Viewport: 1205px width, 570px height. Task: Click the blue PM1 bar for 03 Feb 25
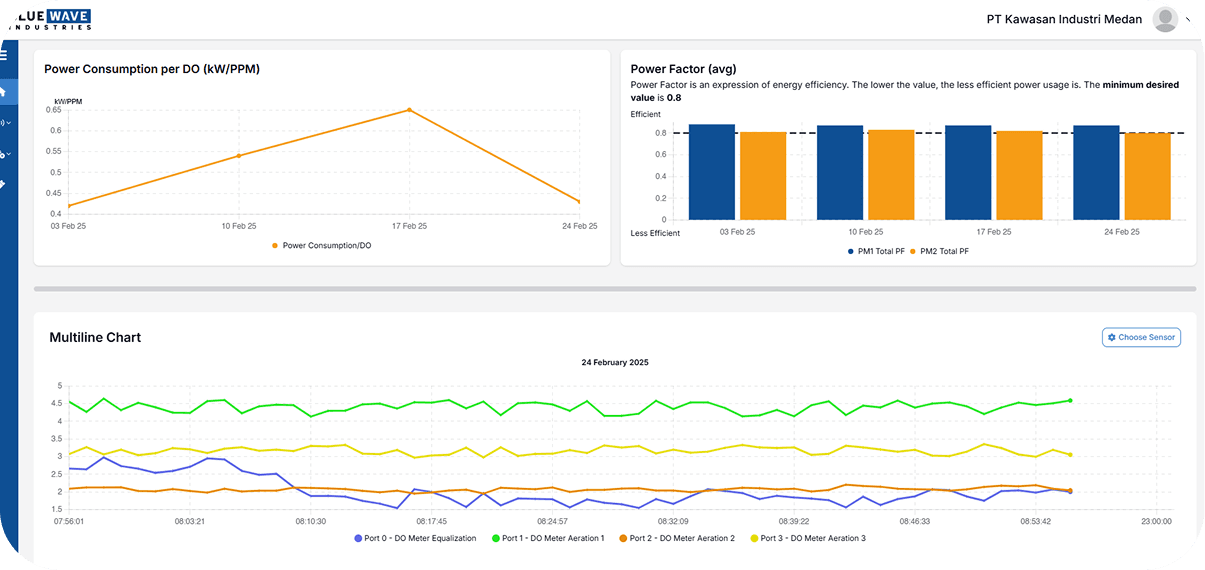click(712, 172)
